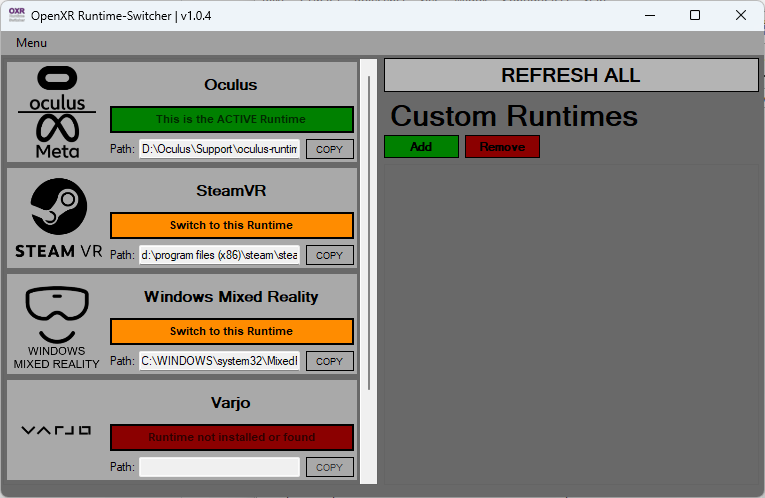
Task: Switch to the SteamVR runtime
Action: 232,225
